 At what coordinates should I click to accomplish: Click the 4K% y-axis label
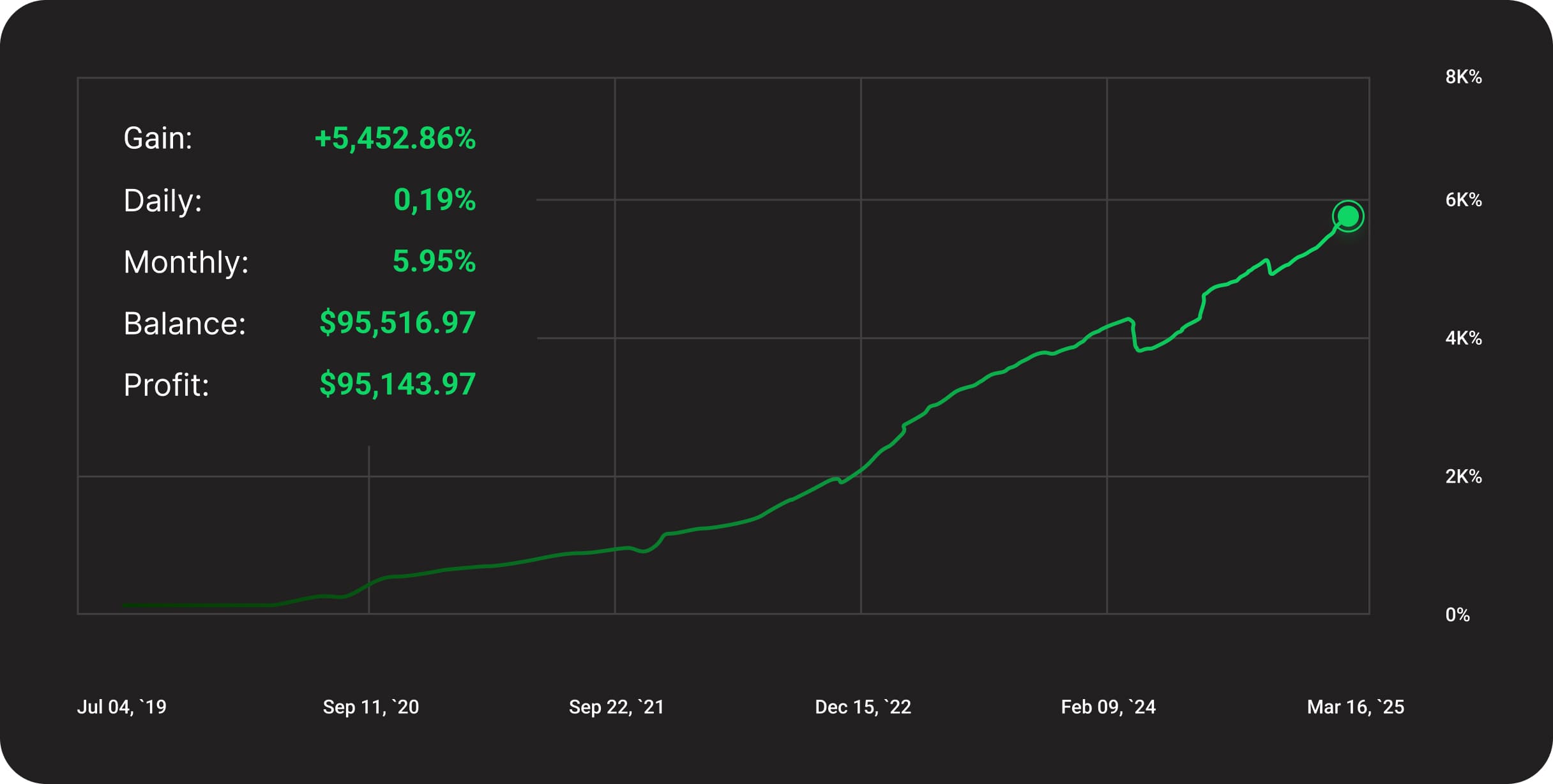tap(1463, 338)
